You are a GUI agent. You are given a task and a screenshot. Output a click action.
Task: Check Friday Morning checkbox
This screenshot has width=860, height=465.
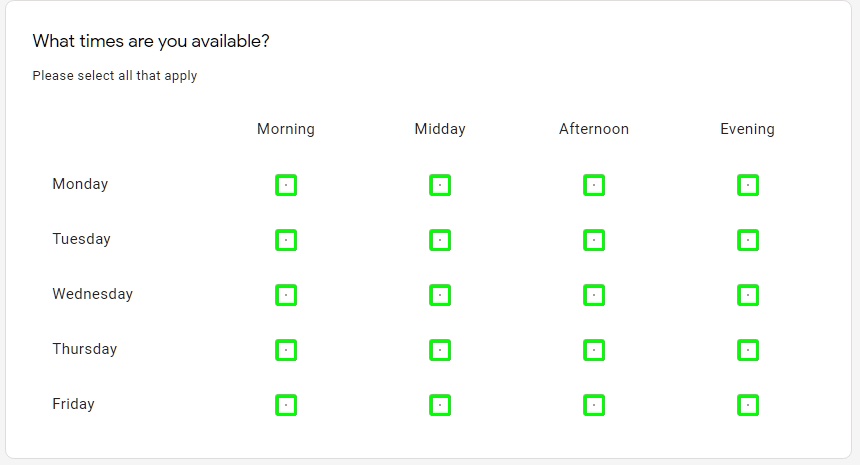tap(286, 405)
